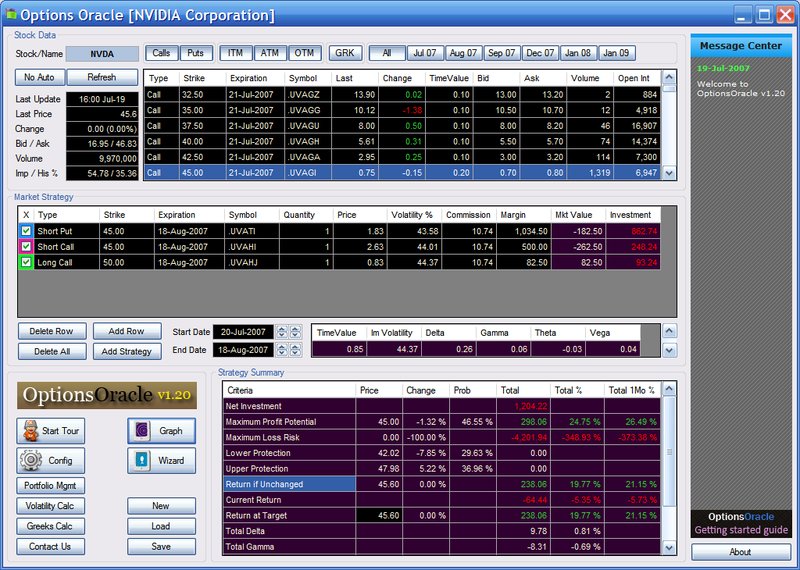Viewport: 800px width, 570px height.
Task: Select the Return if Unchanged criteria
Action: [289, 484]
